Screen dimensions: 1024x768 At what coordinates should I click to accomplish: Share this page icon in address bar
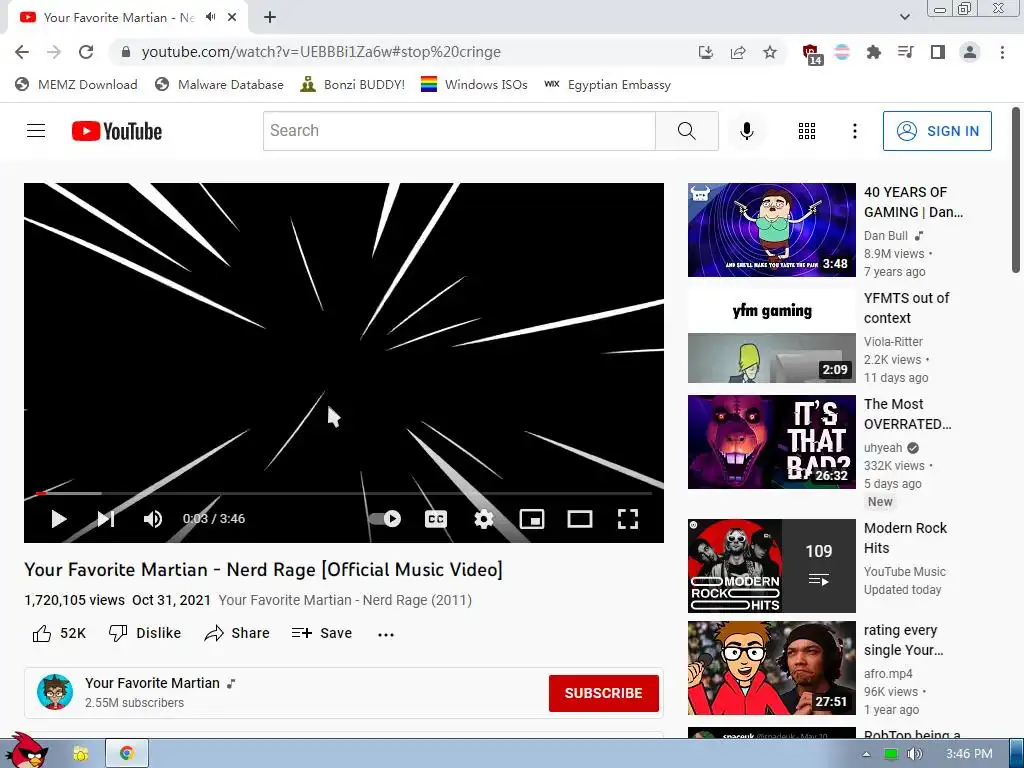738,52
